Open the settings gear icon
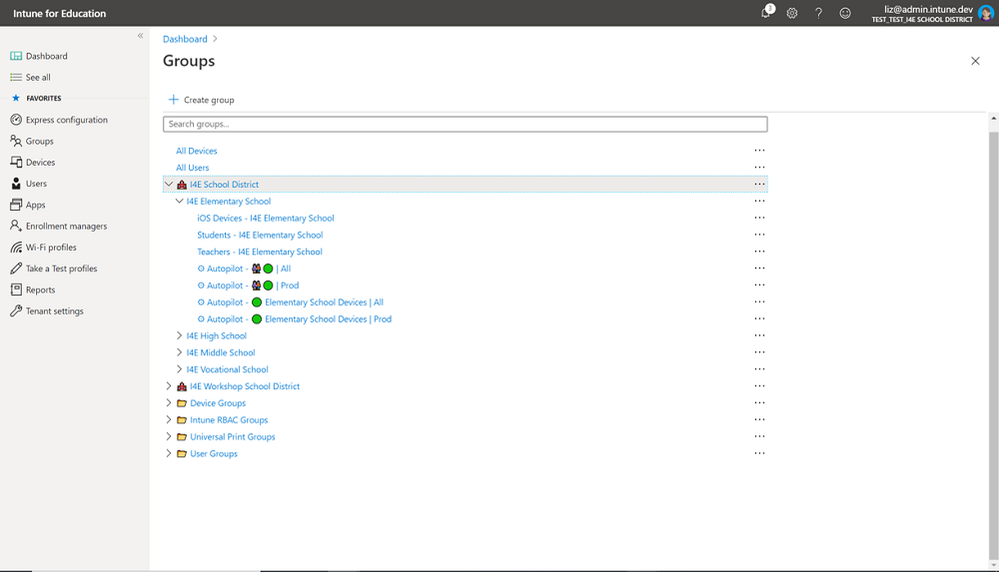Screen dimensions: 999x572 pos(792,13)
